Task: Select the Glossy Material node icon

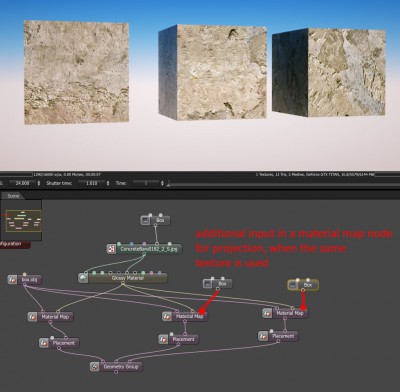Action: 83,278
